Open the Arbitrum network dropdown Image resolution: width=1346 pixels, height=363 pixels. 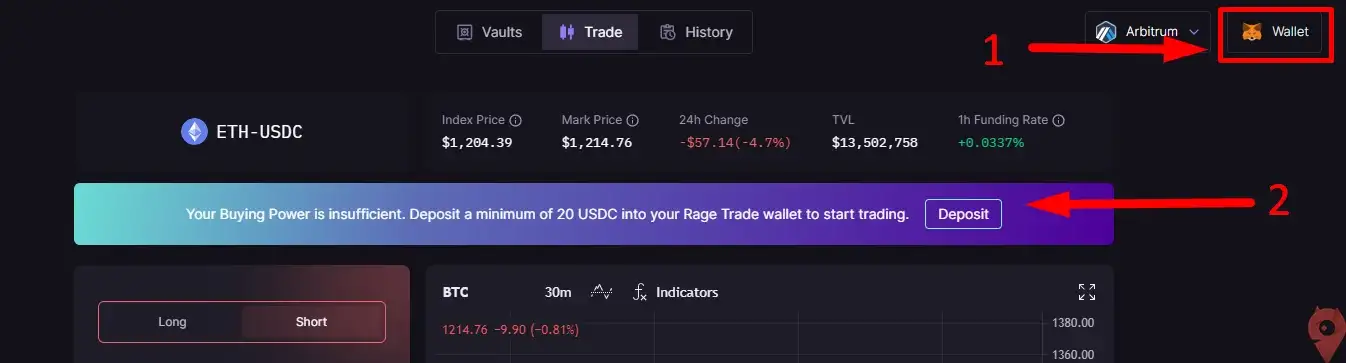pyautogui.click(x=1148, y=32)
